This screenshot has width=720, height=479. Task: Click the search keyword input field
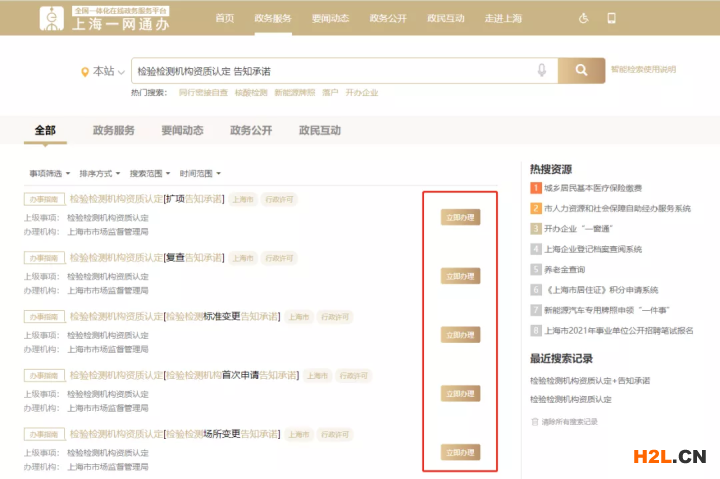[x=330, y=71]
